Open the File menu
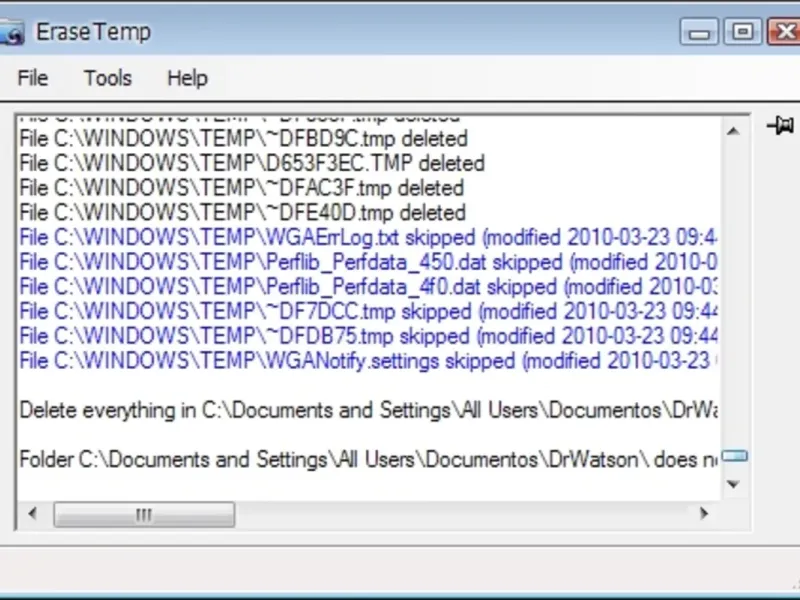 (x=33, y=78)
